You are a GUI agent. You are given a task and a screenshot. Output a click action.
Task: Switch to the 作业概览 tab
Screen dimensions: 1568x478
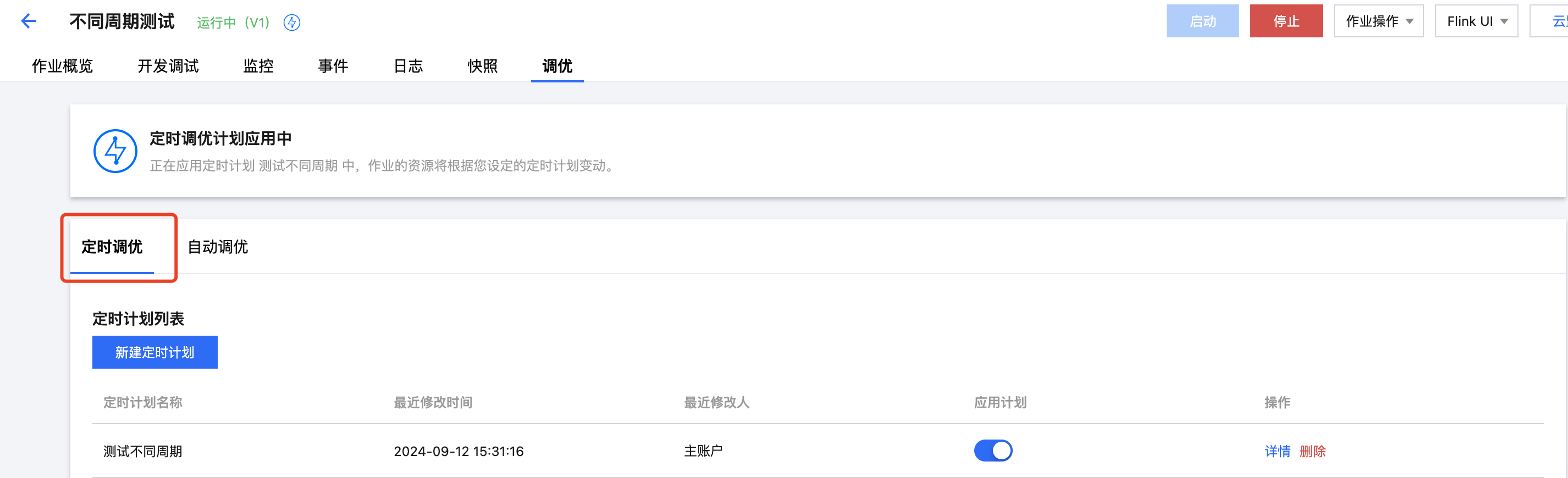(x=62, y=66)
